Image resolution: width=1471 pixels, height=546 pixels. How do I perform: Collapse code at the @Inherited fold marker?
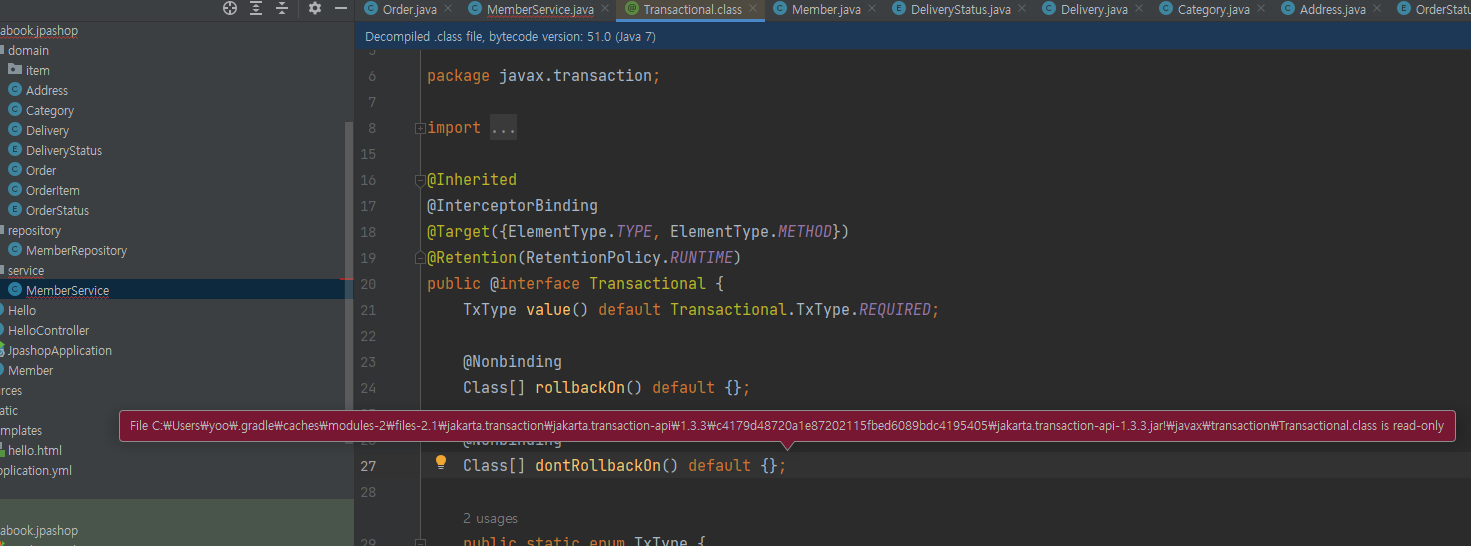420,180
